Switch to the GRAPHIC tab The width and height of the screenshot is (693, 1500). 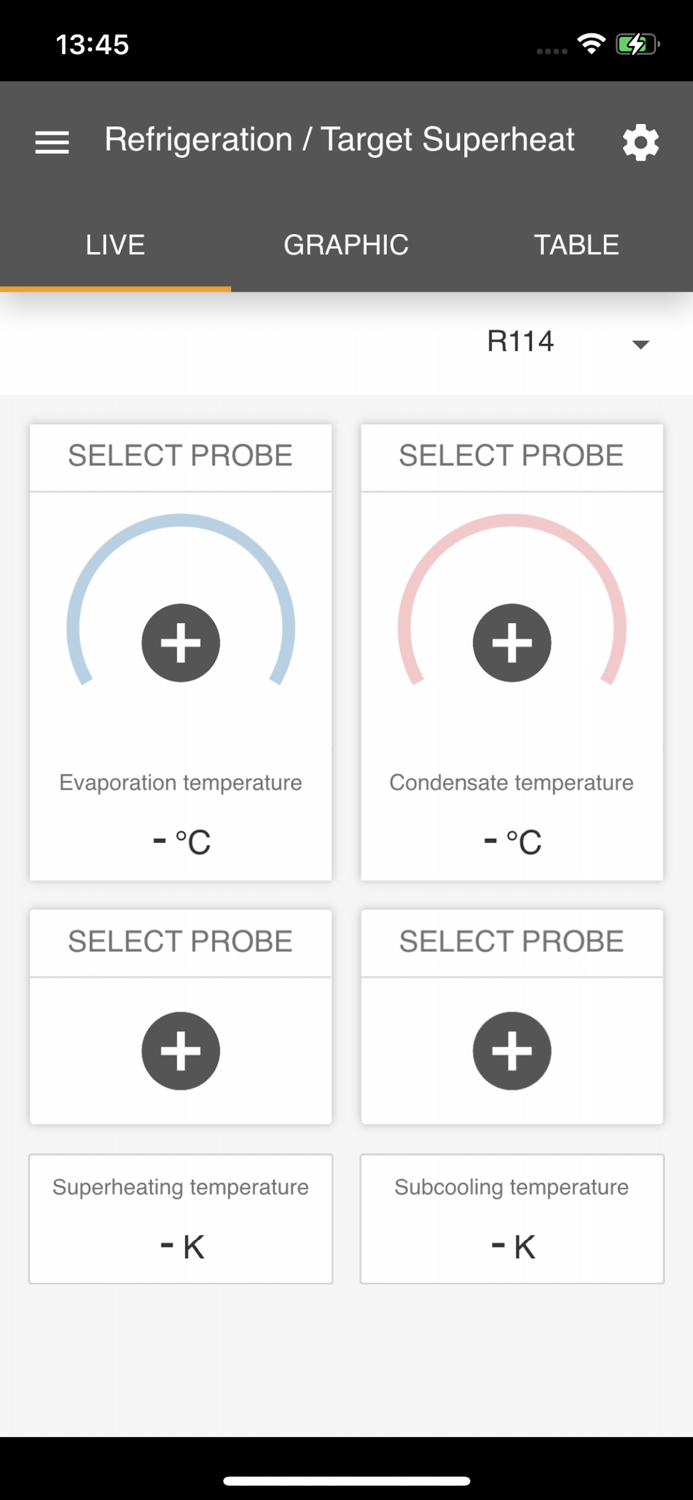[346, 244]
